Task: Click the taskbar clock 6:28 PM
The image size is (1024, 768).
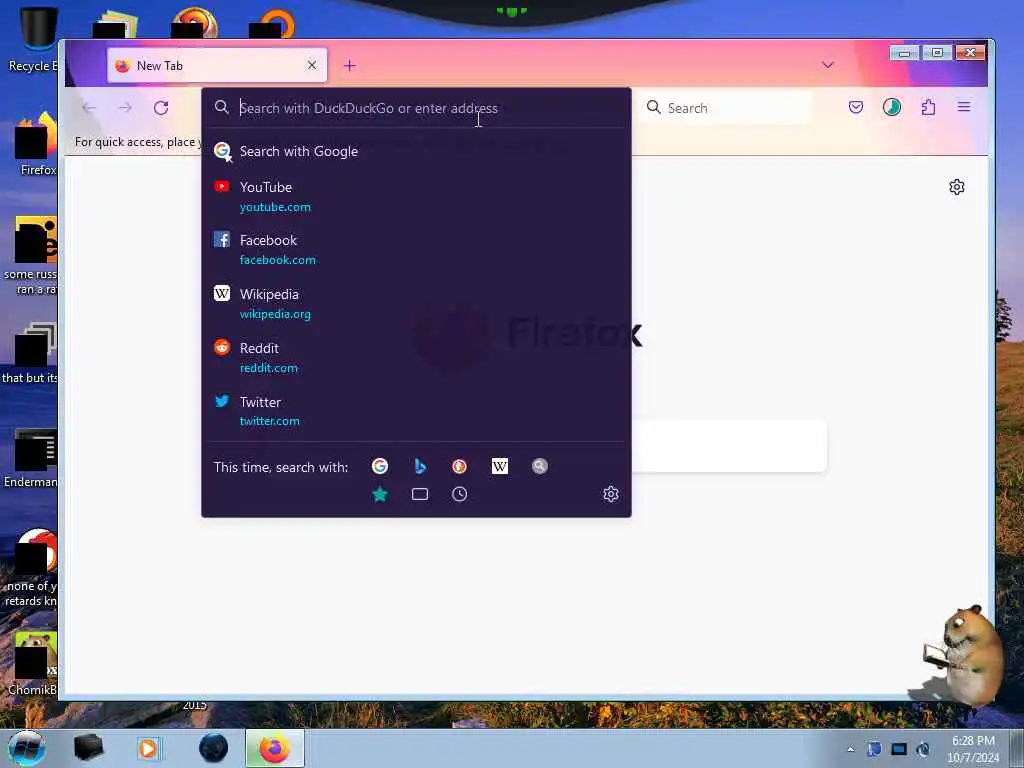Action: tap(973, 741)
